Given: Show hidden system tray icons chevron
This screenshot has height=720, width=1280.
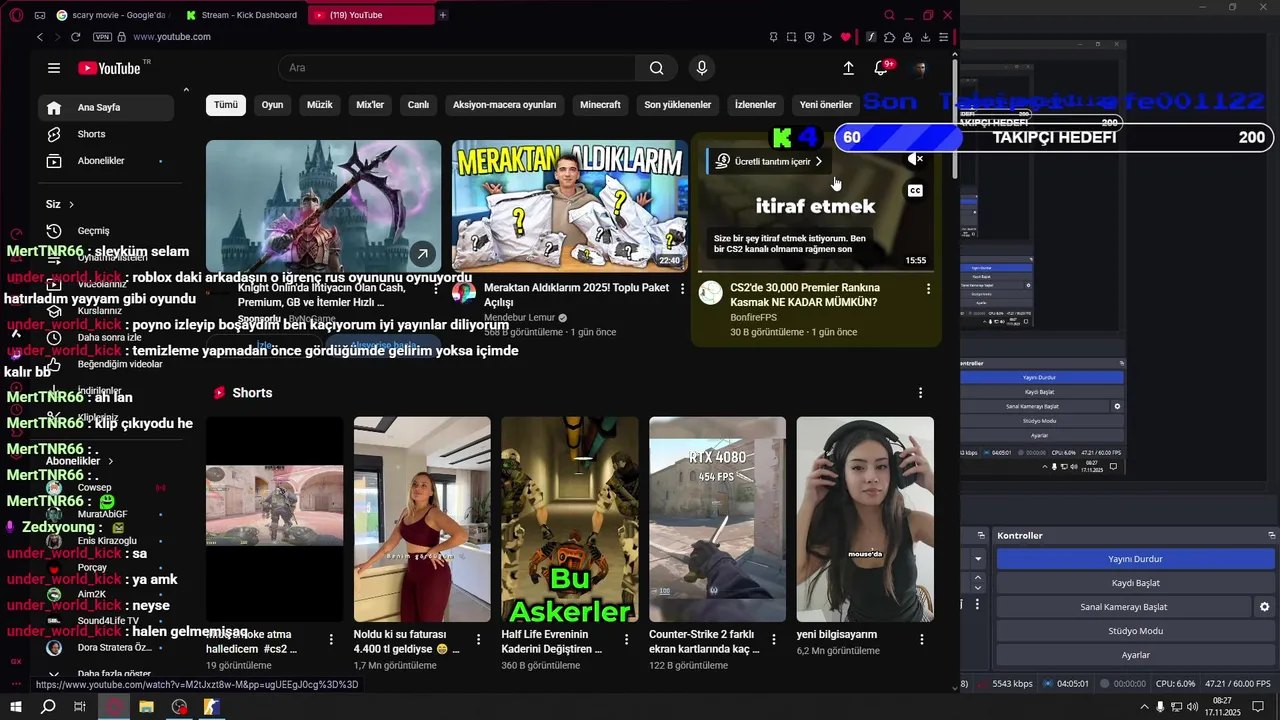Looking at the screenshot, I should [x=1144, y=707].
